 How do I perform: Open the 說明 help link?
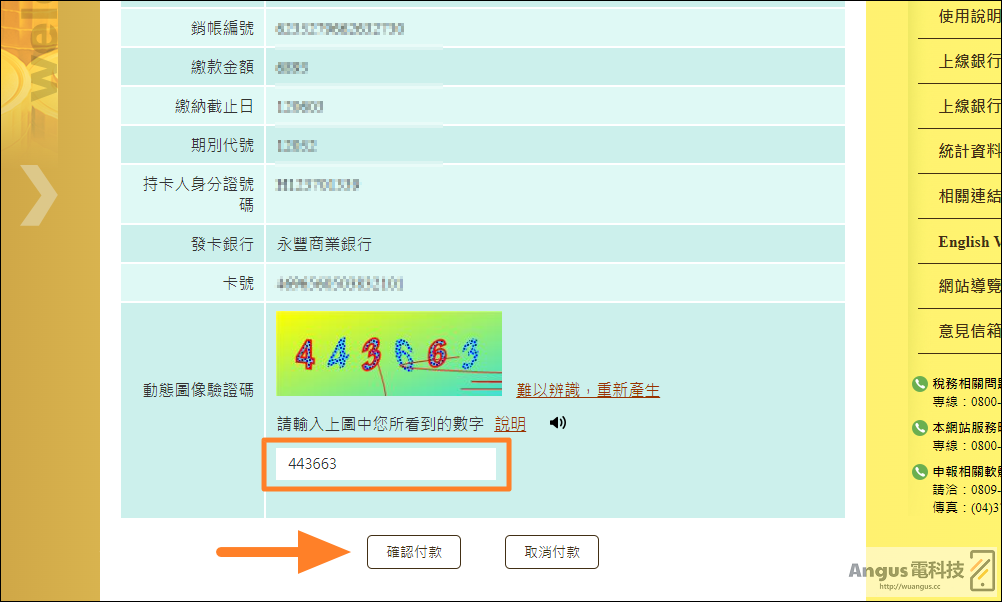coord(510,424)
